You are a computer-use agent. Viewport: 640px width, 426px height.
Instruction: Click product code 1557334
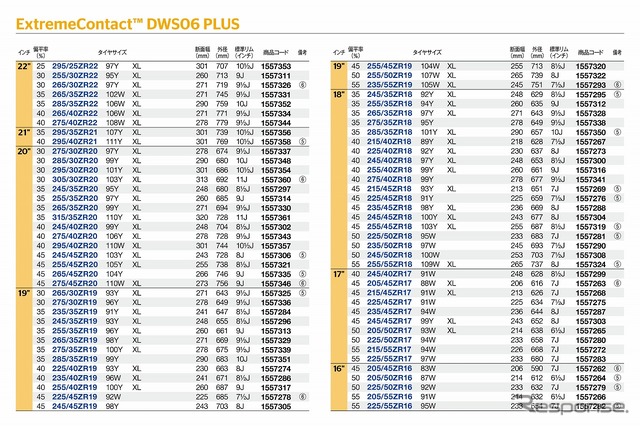[x=276, y=113]
